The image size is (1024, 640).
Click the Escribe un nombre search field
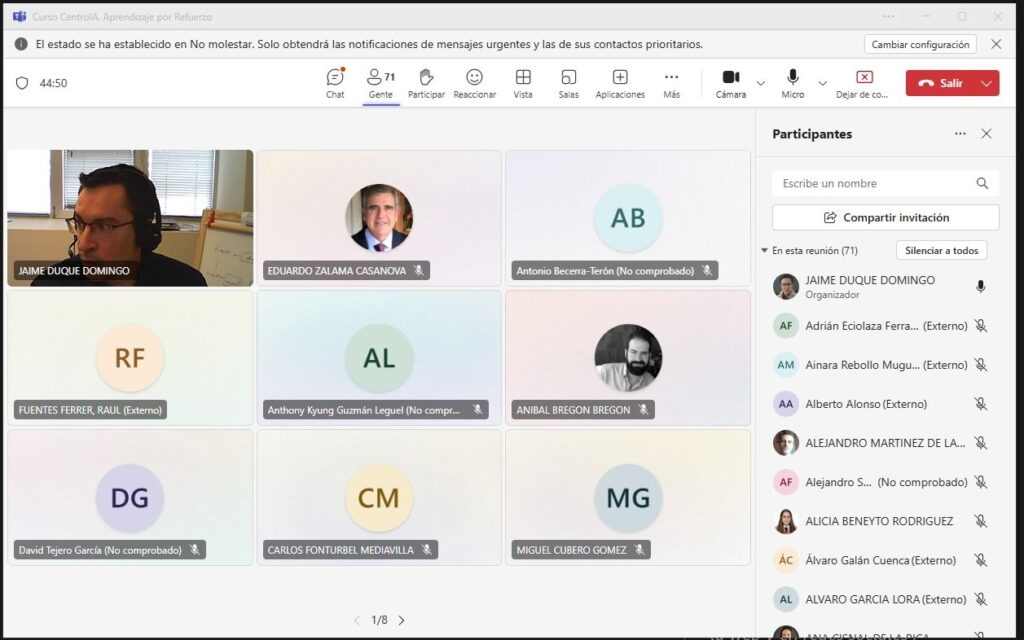(x=885, y=184)
